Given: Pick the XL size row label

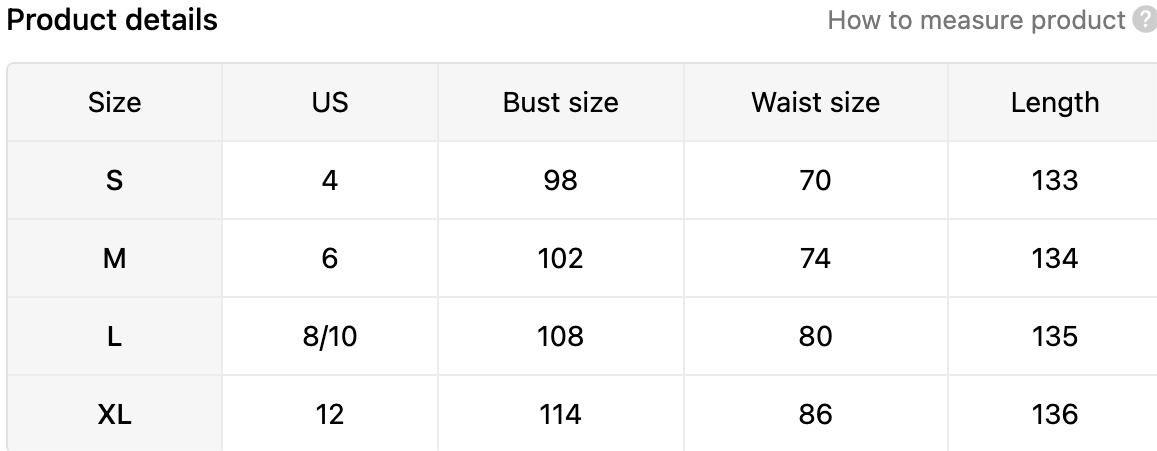Looking at the screenshot, I should click(x=115, y=414).
